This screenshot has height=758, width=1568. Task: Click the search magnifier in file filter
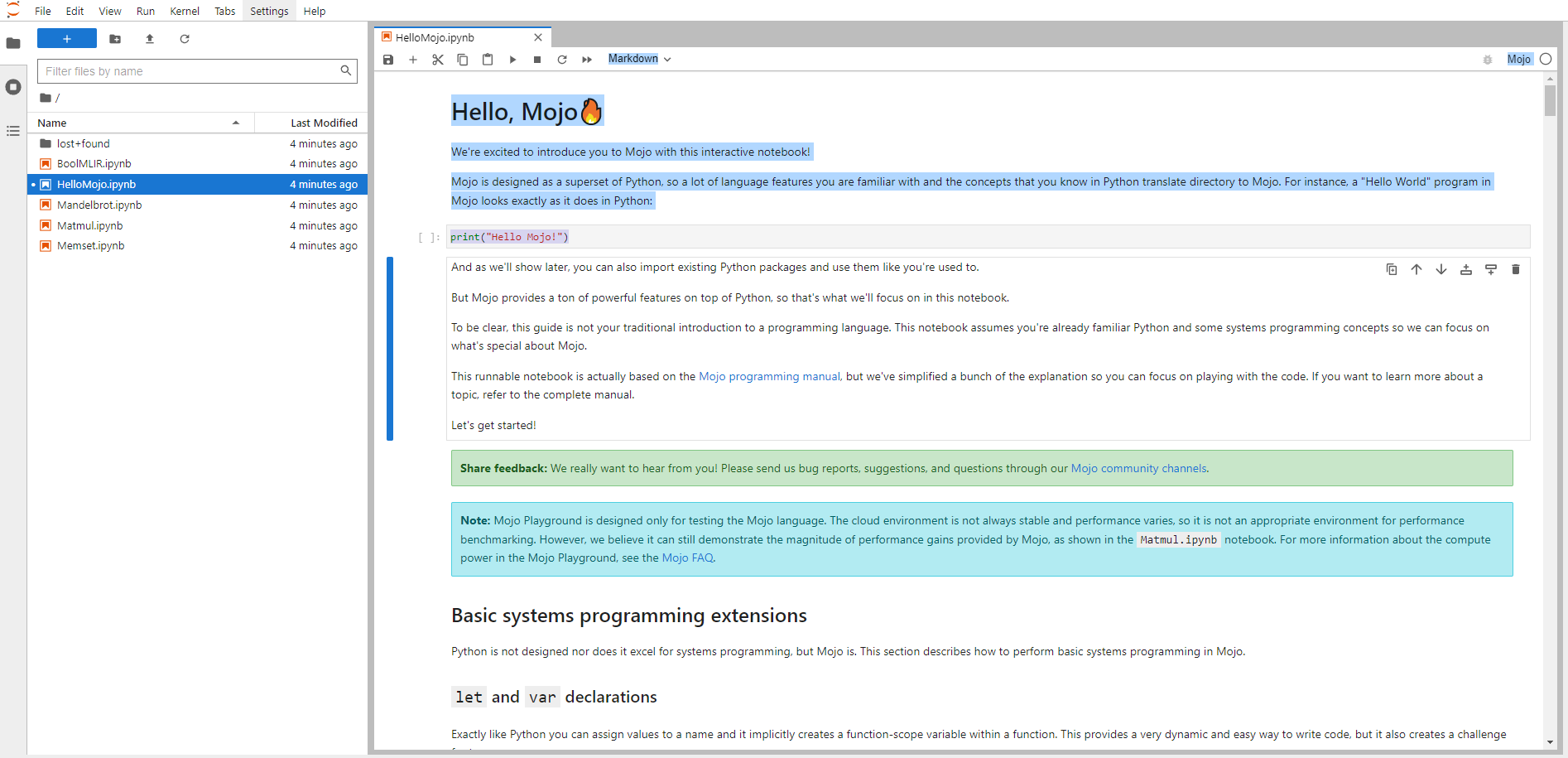[346, 70]
